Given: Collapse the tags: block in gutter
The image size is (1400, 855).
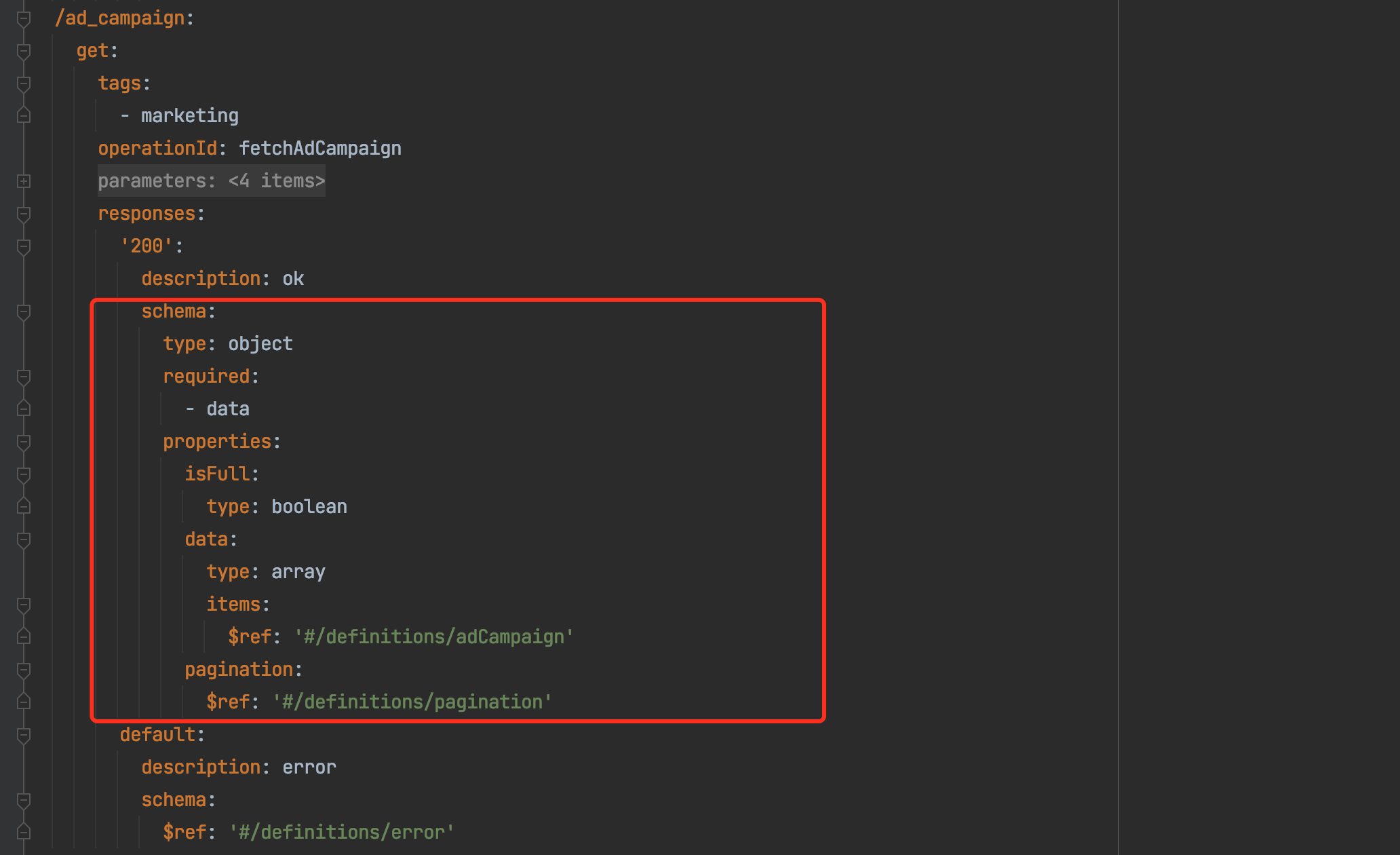Looking at the screenshot, I should (x=24, y=83).
